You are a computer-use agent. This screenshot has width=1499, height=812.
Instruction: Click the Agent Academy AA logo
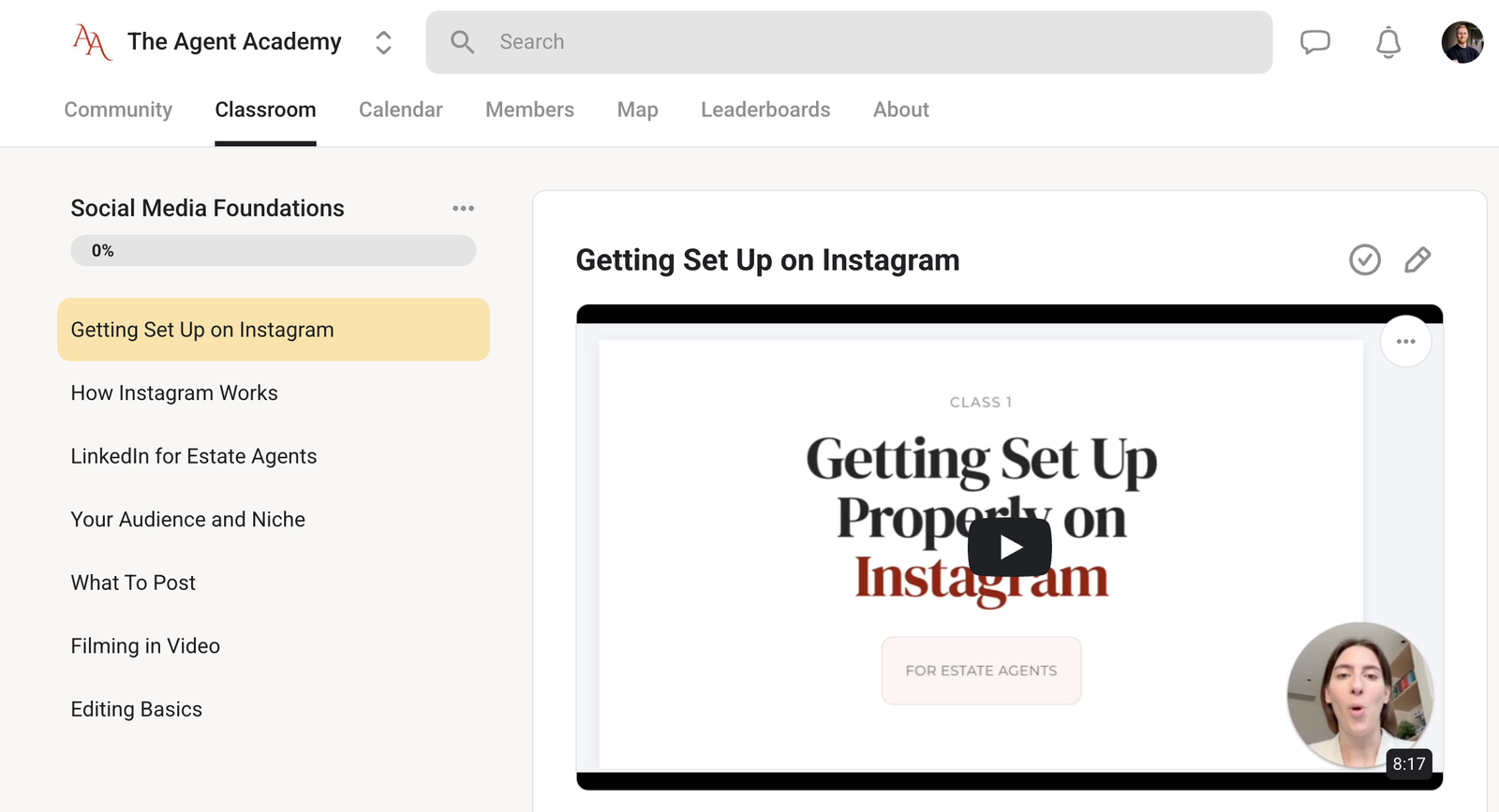(x=92, y=42)
